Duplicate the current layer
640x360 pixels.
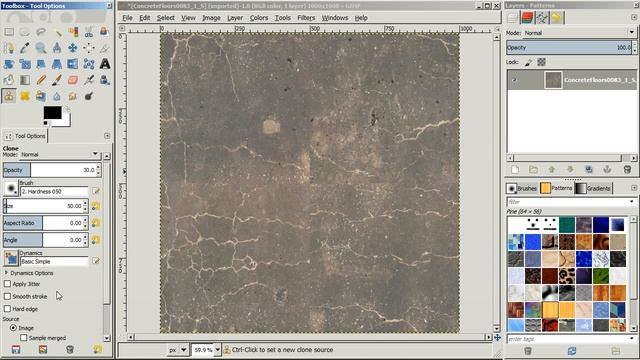(589, 169)
